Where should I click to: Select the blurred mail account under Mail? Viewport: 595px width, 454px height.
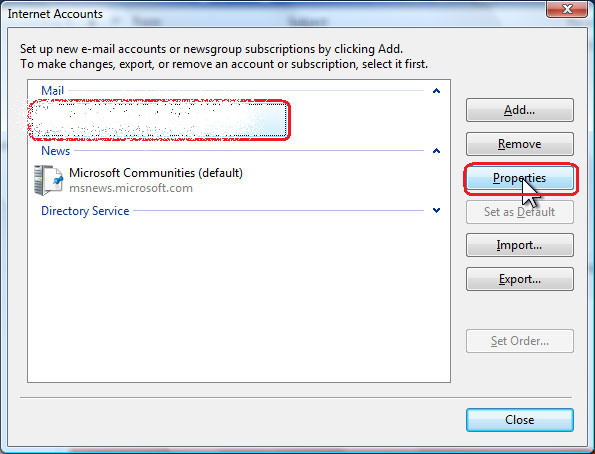coord(159,120)
